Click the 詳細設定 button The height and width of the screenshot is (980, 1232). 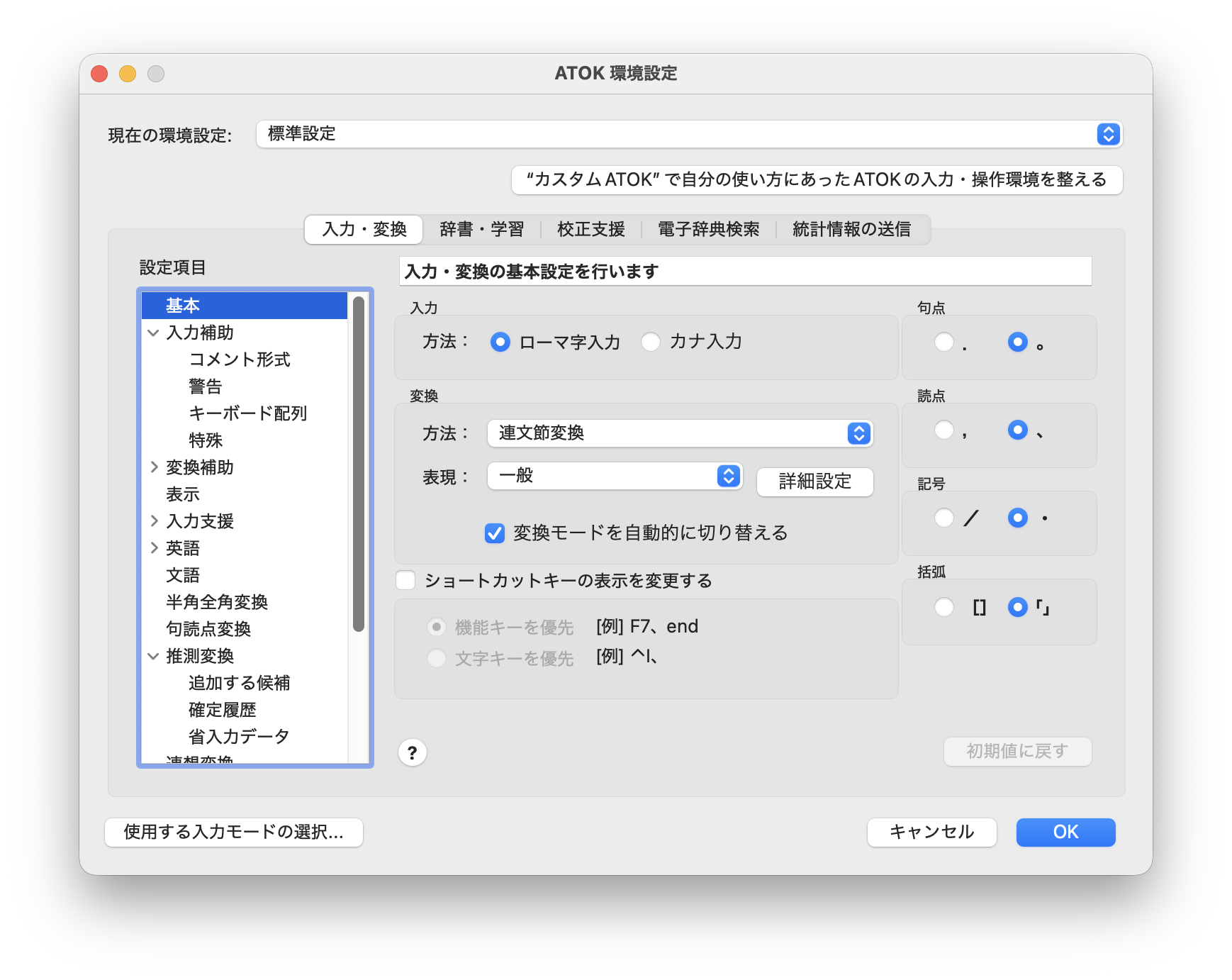(814, 482)
